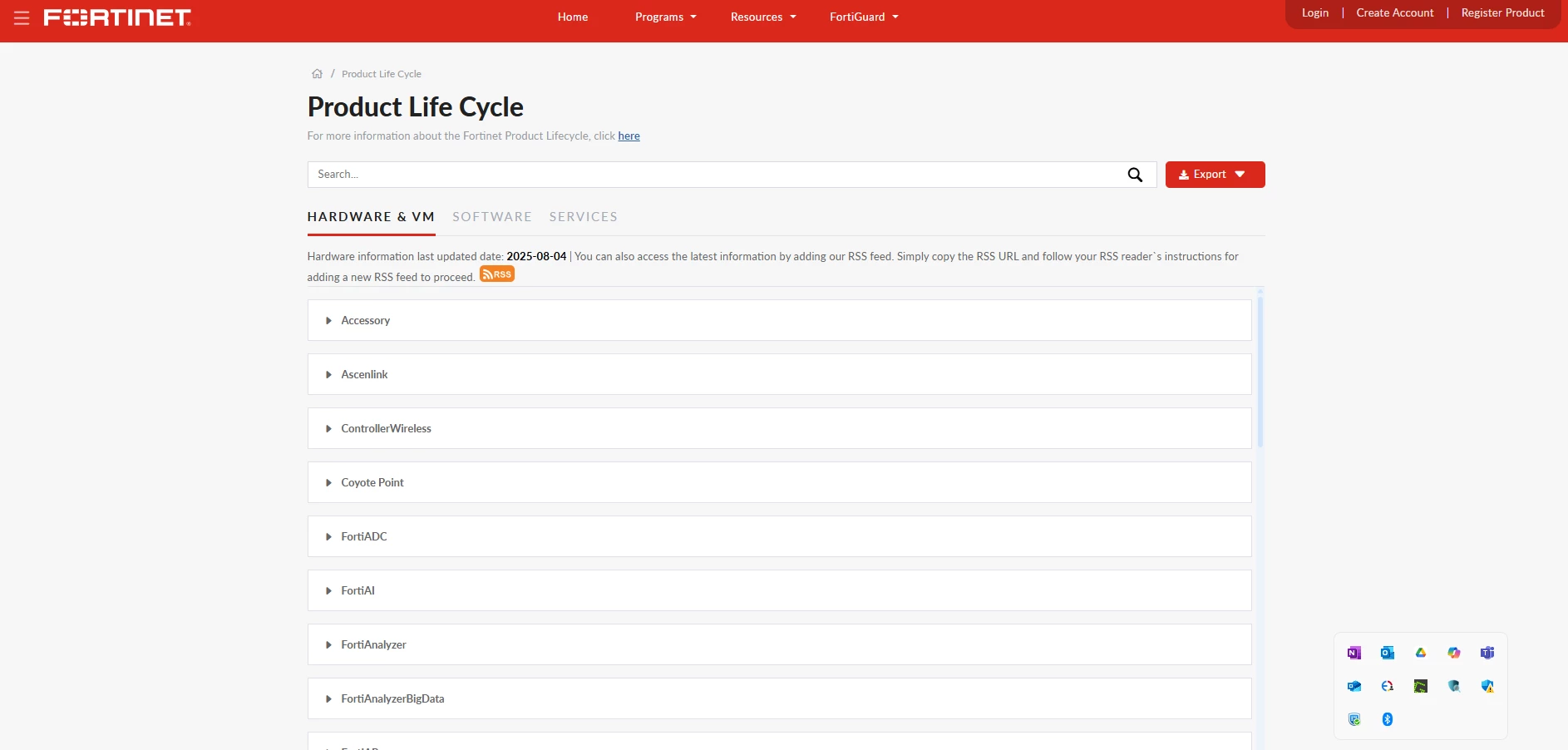The image size is (1568, 750).
Task: Open the hamburger navigation menu
Action: tap(22, 17)
